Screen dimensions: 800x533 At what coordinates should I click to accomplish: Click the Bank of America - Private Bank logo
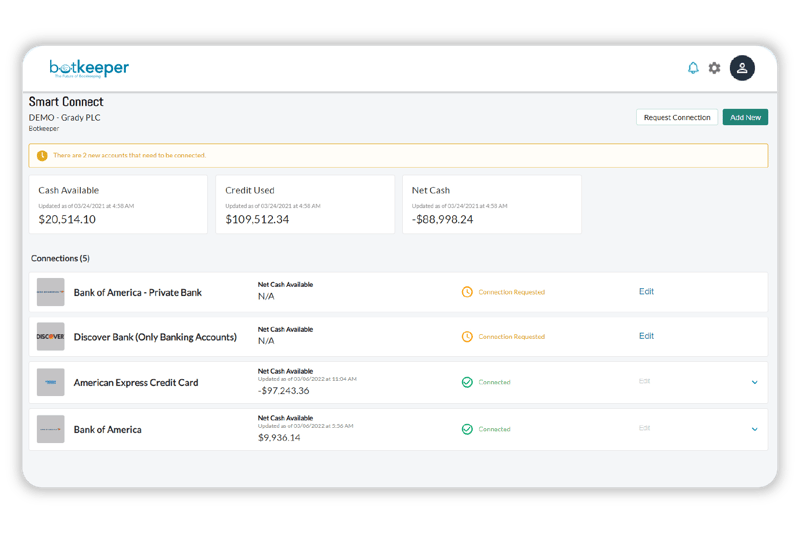coord(51,292)
